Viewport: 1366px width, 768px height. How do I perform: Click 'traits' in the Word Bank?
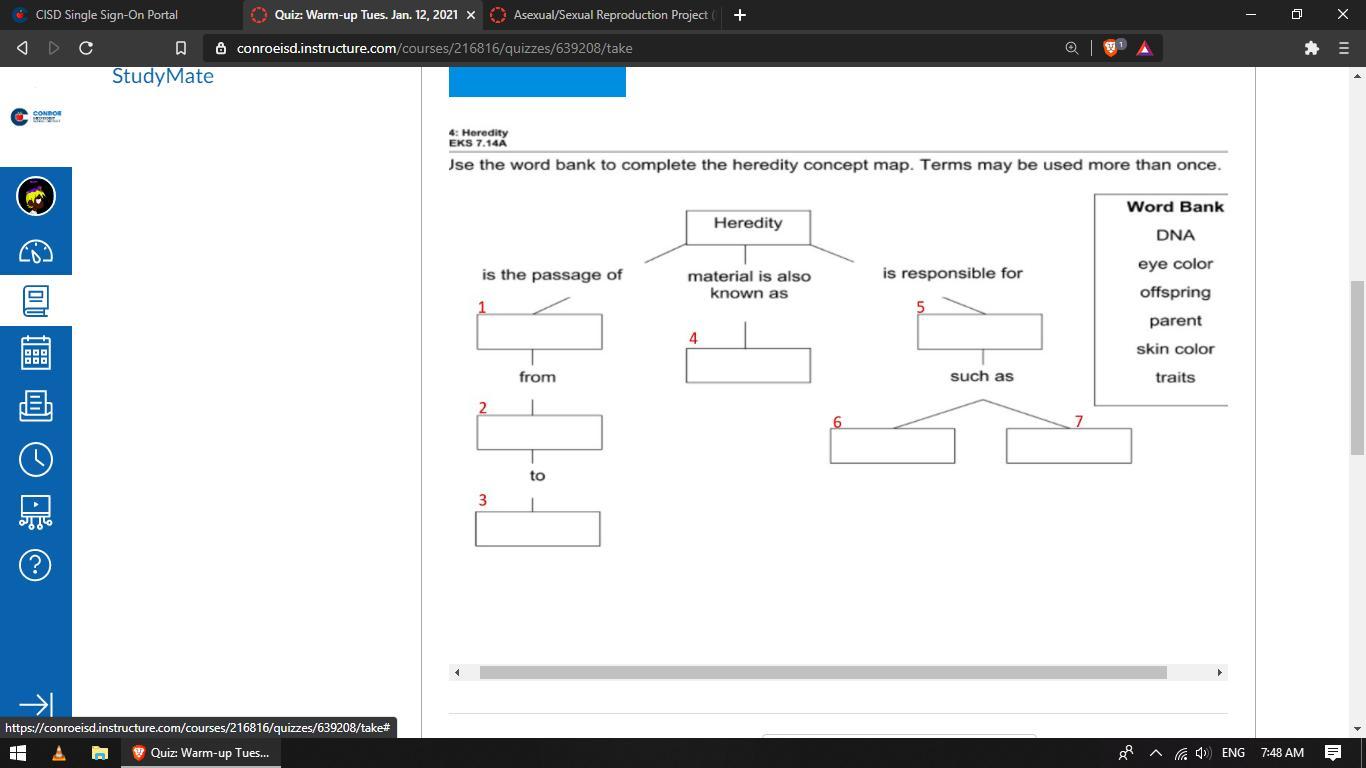[x=1175, y=378]
